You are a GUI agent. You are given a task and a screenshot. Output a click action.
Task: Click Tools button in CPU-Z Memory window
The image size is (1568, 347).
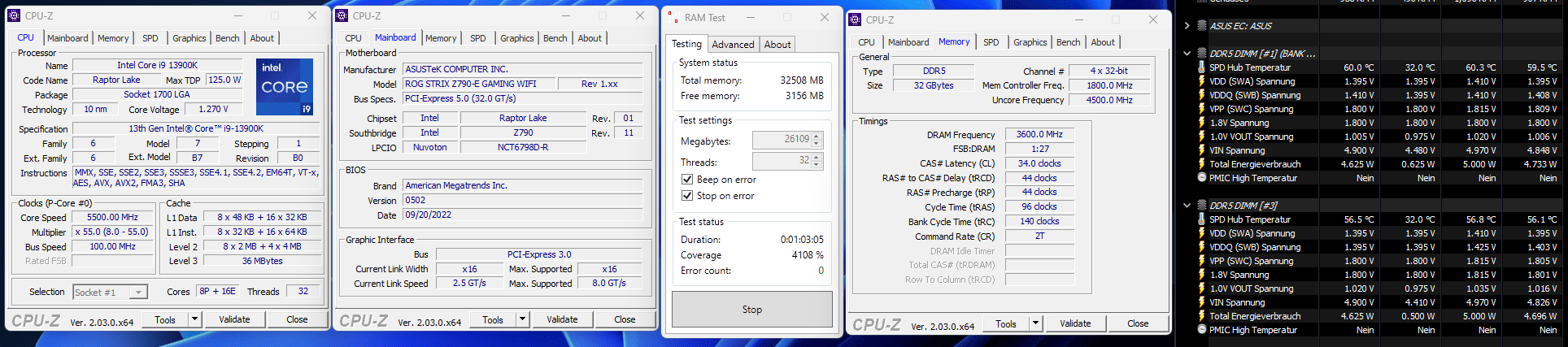point(1006,323)
